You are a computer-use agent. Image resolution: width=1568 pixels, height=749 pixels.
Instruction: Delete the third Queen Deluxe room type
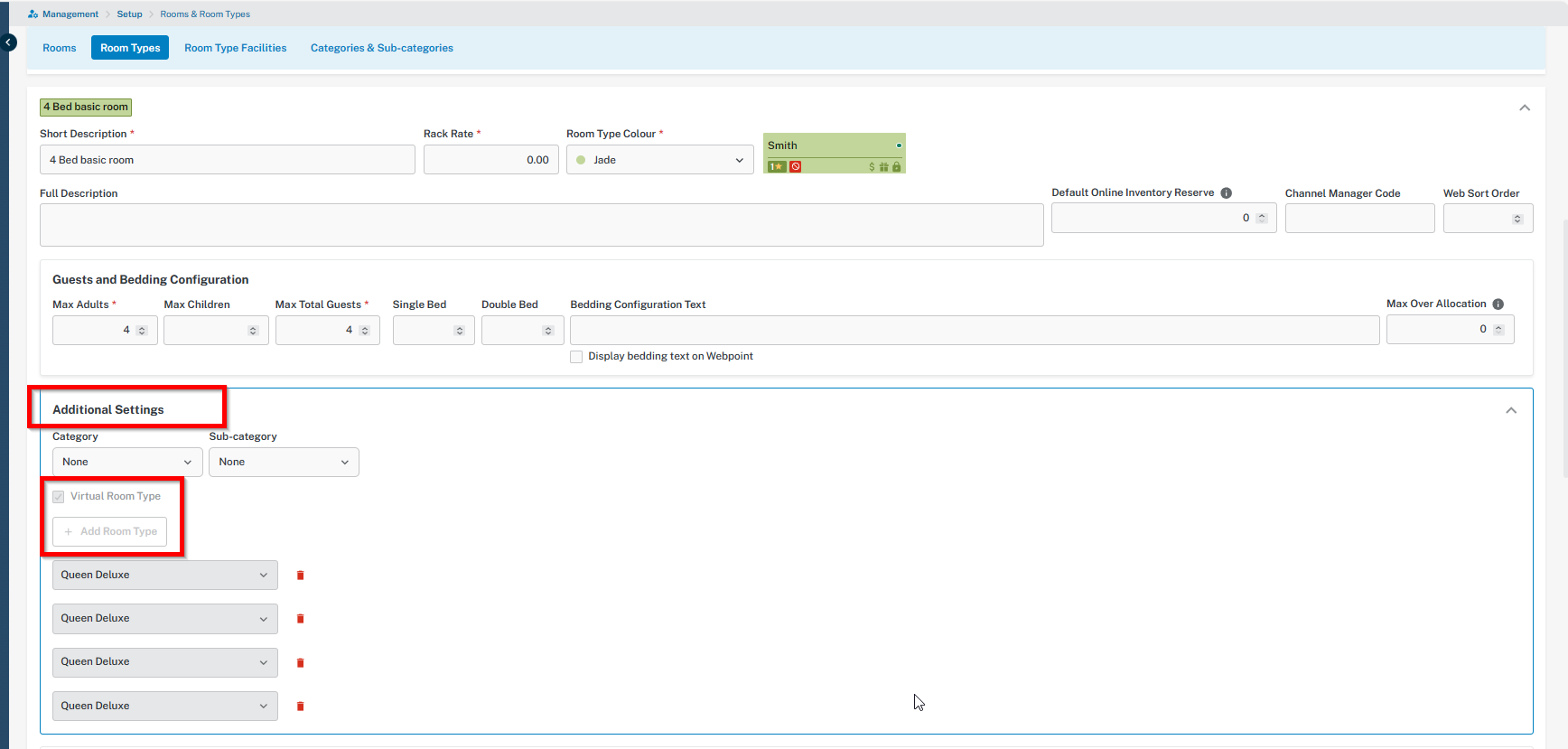coord(301,663)
